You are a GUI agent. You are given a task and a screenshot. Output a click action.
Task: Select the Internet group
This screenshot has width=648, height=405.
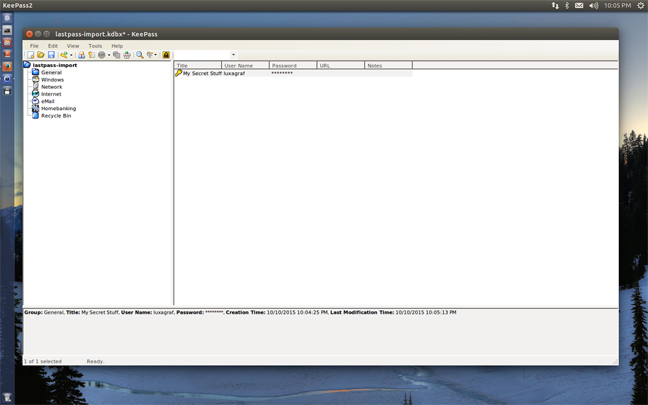(x=51, y=94)
